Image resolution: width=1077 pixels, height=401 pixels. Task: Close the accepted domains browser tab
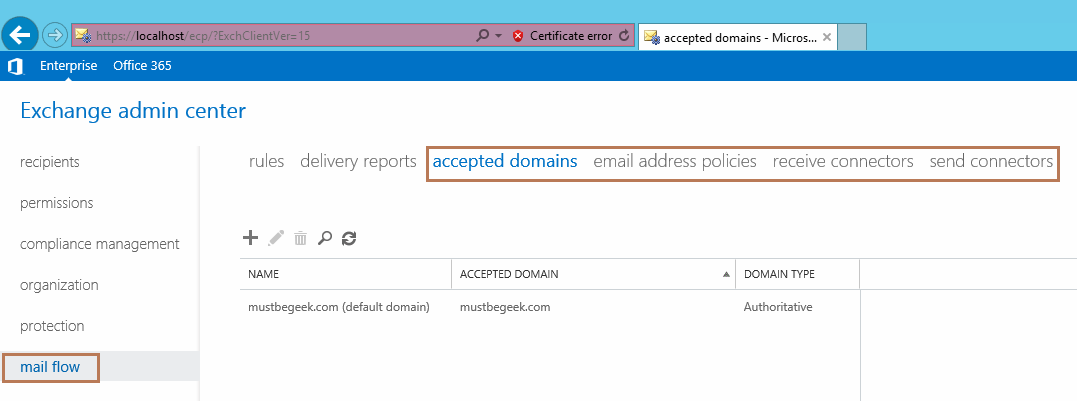826,38
